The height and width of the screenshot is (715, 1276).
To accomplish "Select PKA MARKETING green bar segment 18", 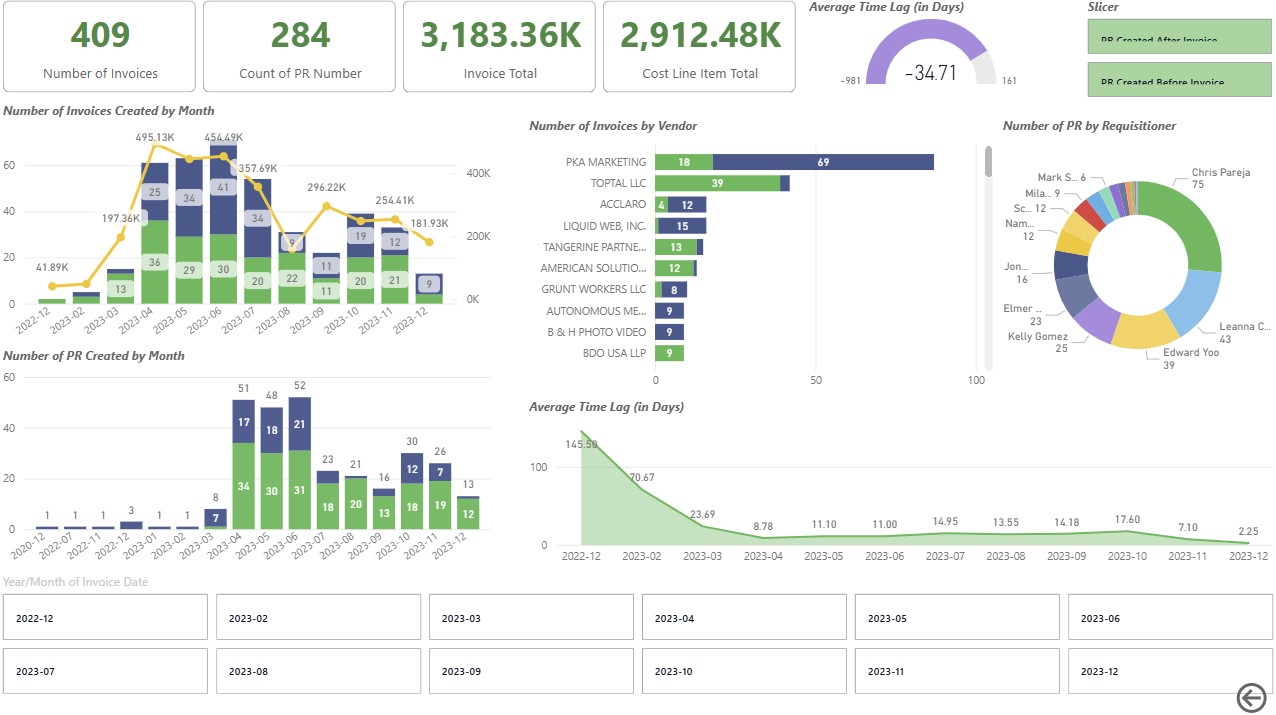I will 684,162.
